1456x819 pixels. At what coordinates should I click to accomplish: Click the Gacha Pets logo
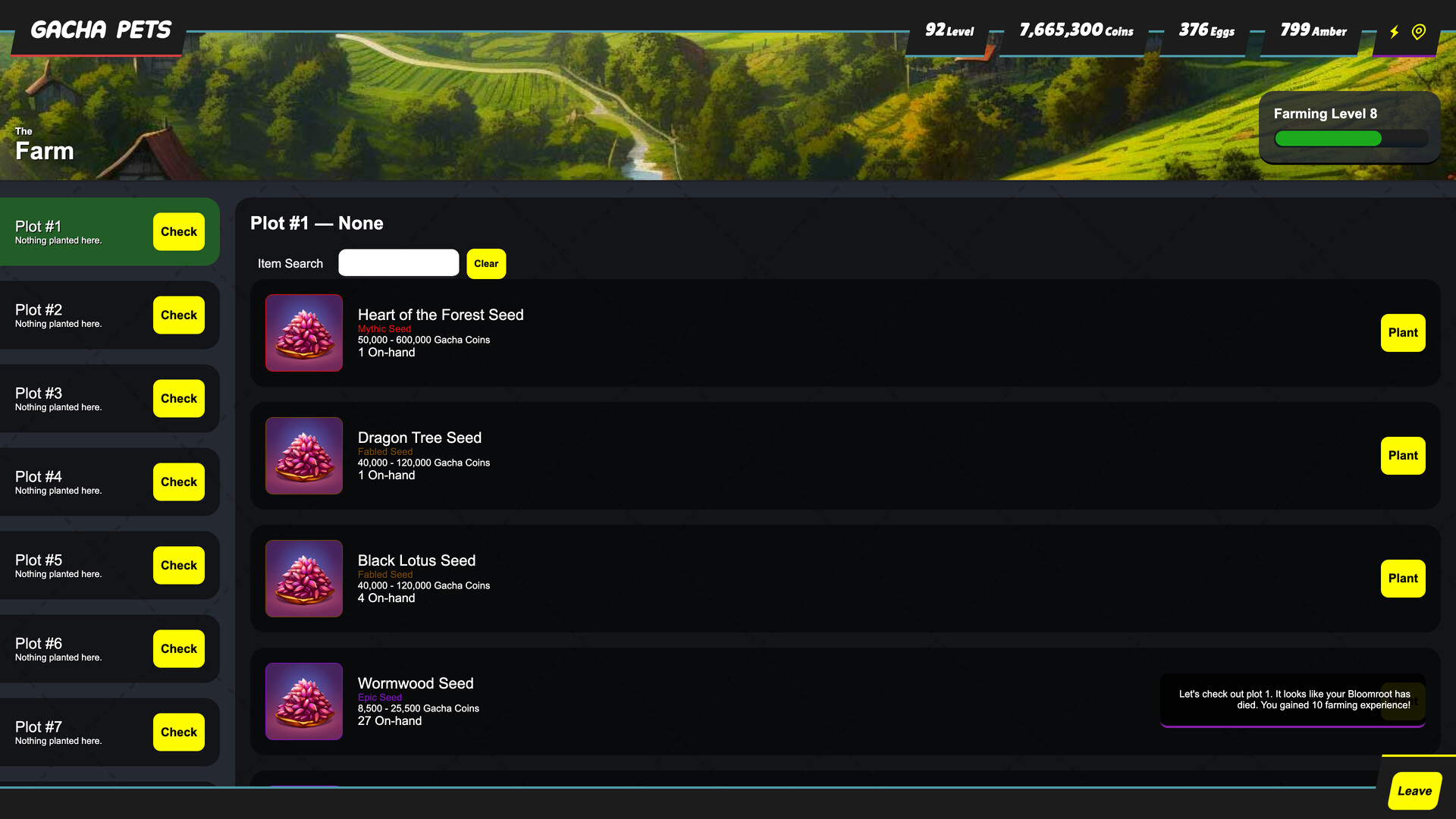[101, 30]
